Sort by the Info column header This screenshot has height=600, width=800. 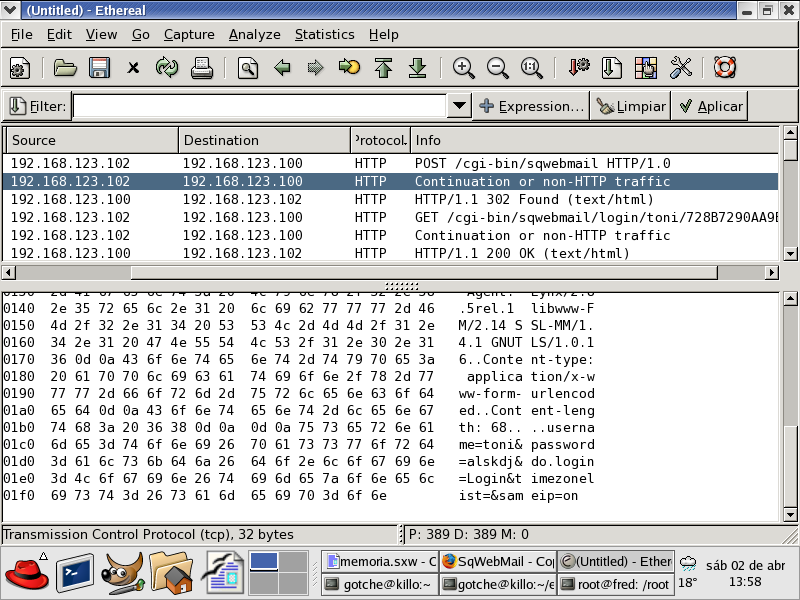pyautogui.click(x=595, y=140)
